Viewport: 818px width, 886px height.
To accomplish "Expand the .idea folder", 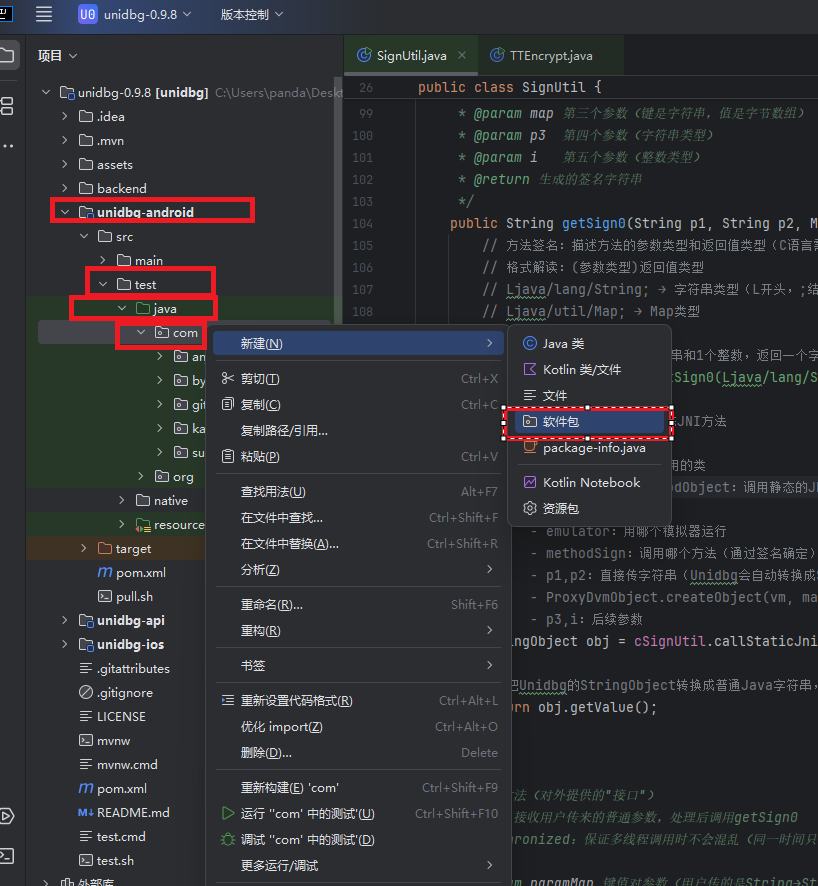I will pyautogui.click(x=65, y=116).
